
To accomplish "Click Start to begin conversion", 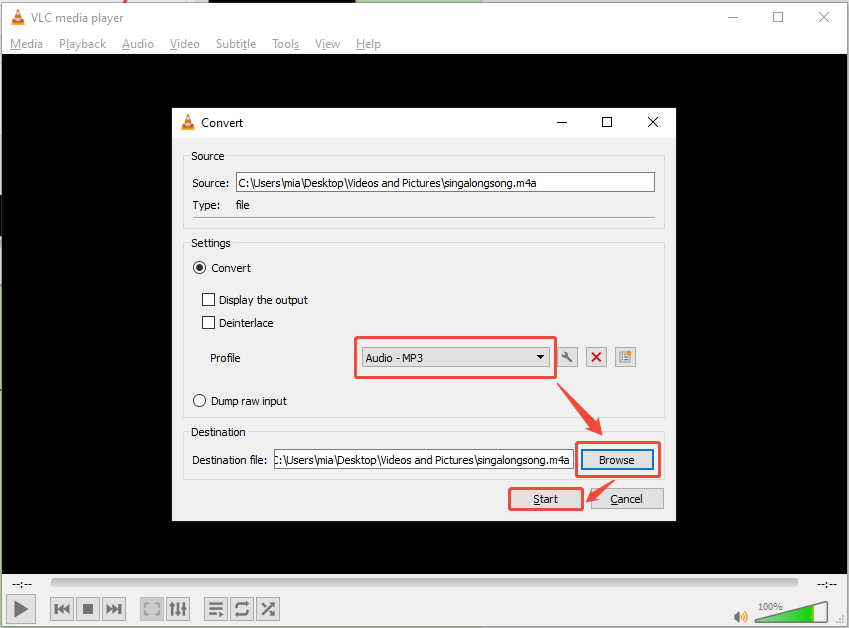I will [x=545, y=499].
